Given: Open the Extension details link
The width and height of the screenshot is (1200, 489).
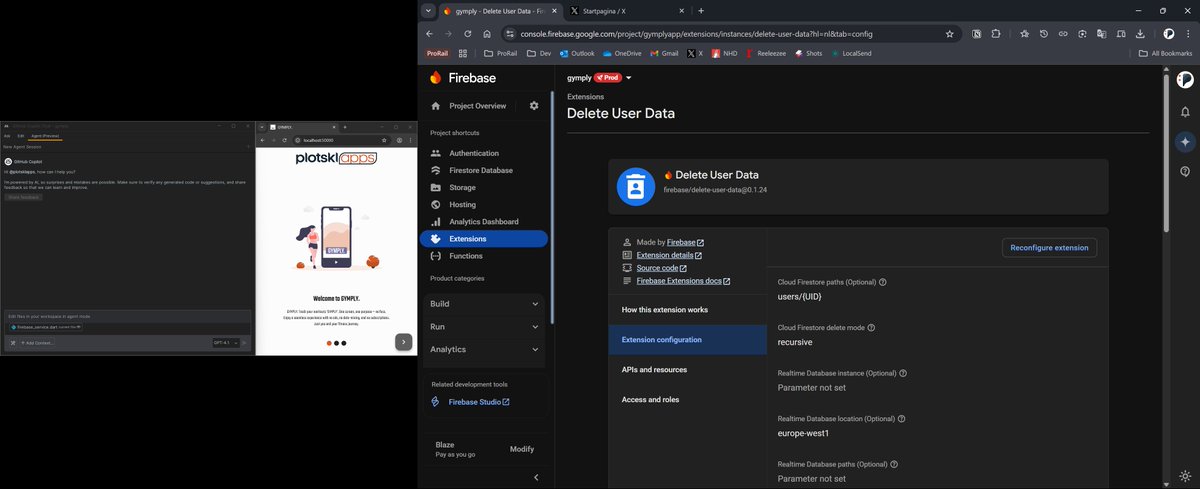Looking at the screenshot, I should coord(669,255).
